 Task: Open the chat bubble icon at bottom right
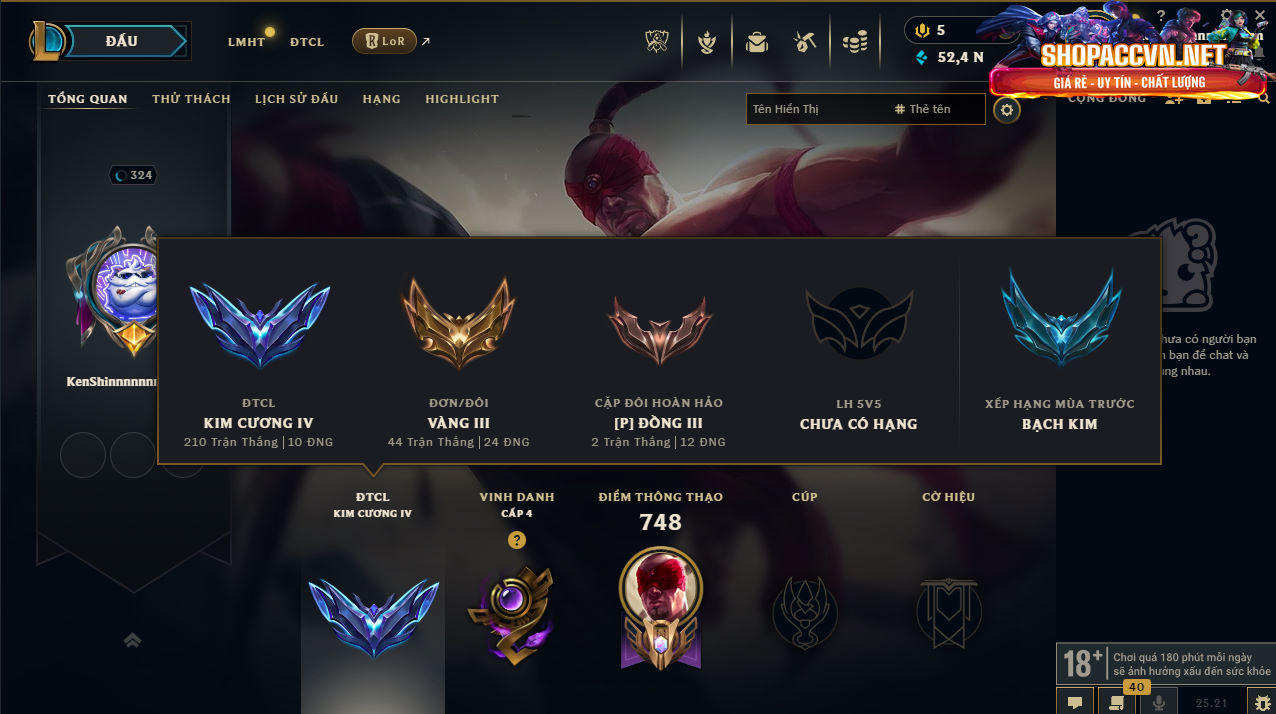coord(1074,702)
